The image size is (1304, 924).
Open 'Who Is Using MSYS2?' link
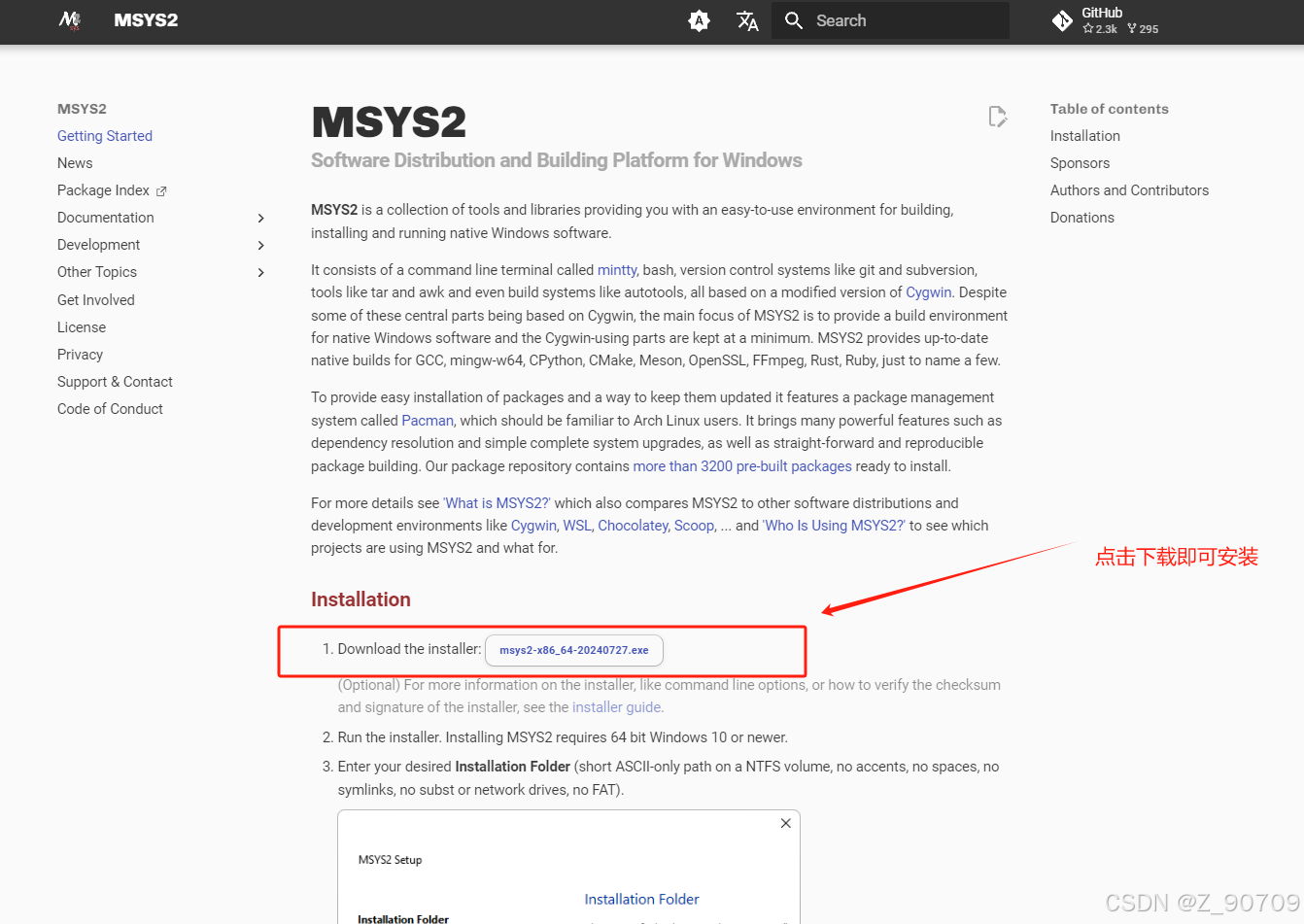click(x=835, y=526)
